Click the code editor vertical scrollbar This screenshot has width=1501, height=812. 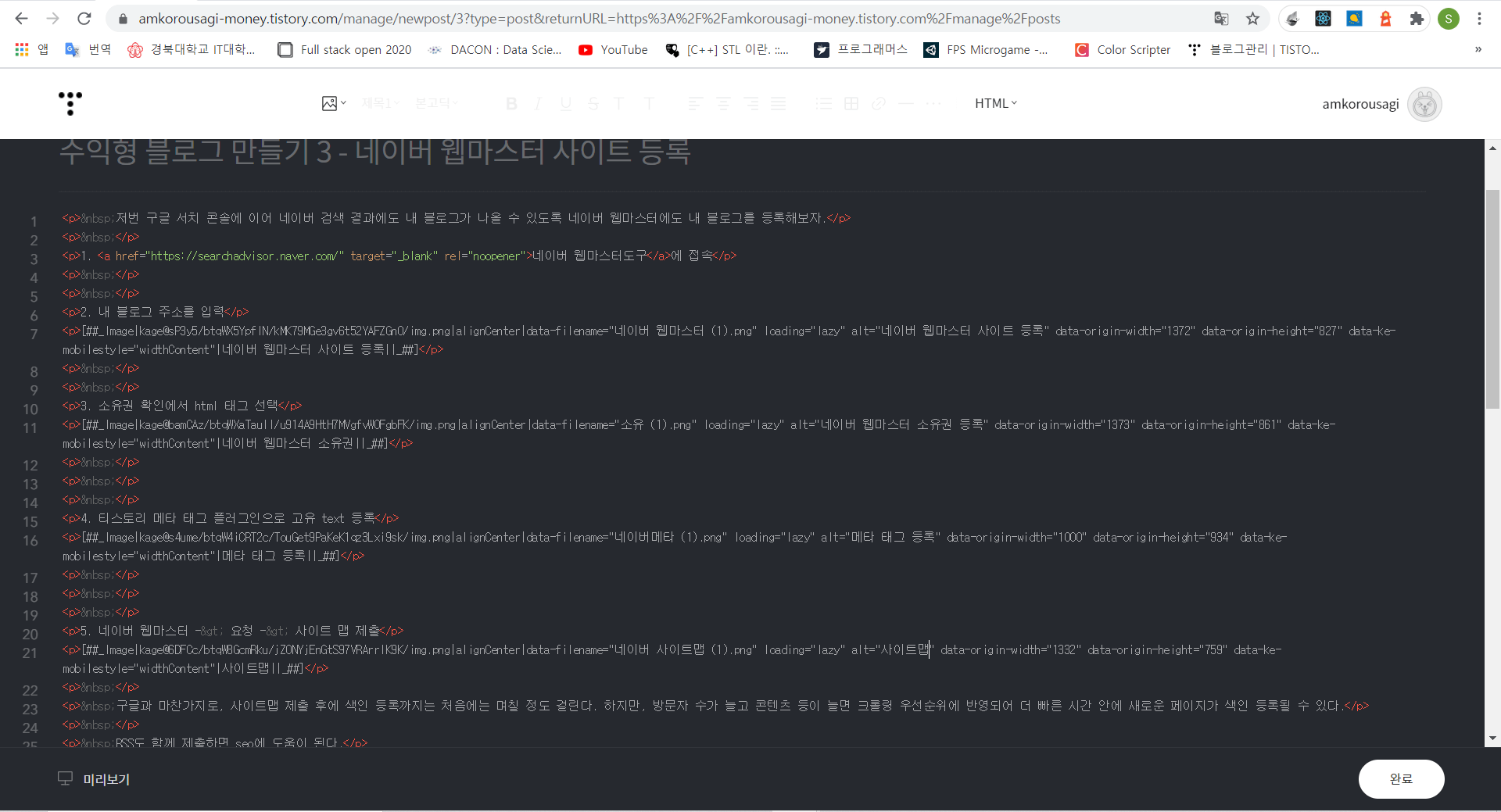[x=1492, y=299]
